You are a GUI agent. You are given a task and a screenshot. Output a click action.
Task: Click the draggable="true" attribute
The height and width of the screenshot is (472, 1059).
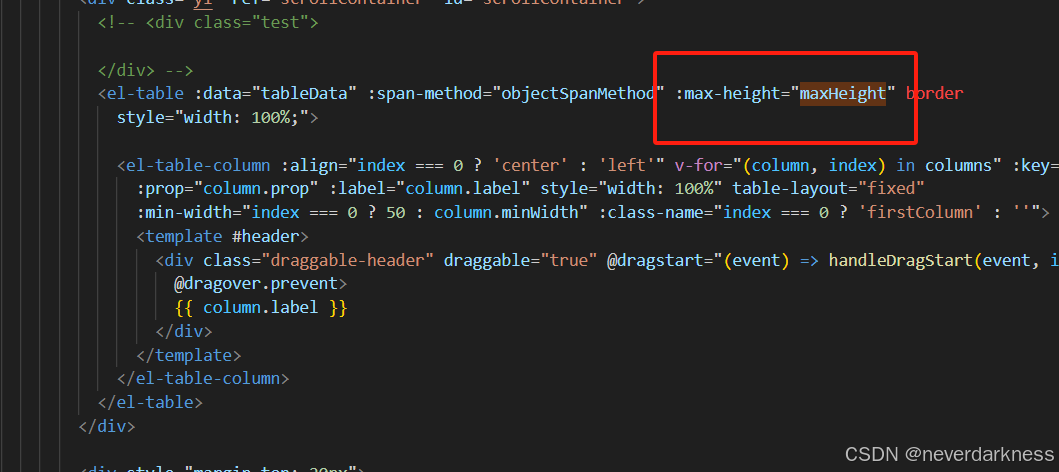[520, 261]
